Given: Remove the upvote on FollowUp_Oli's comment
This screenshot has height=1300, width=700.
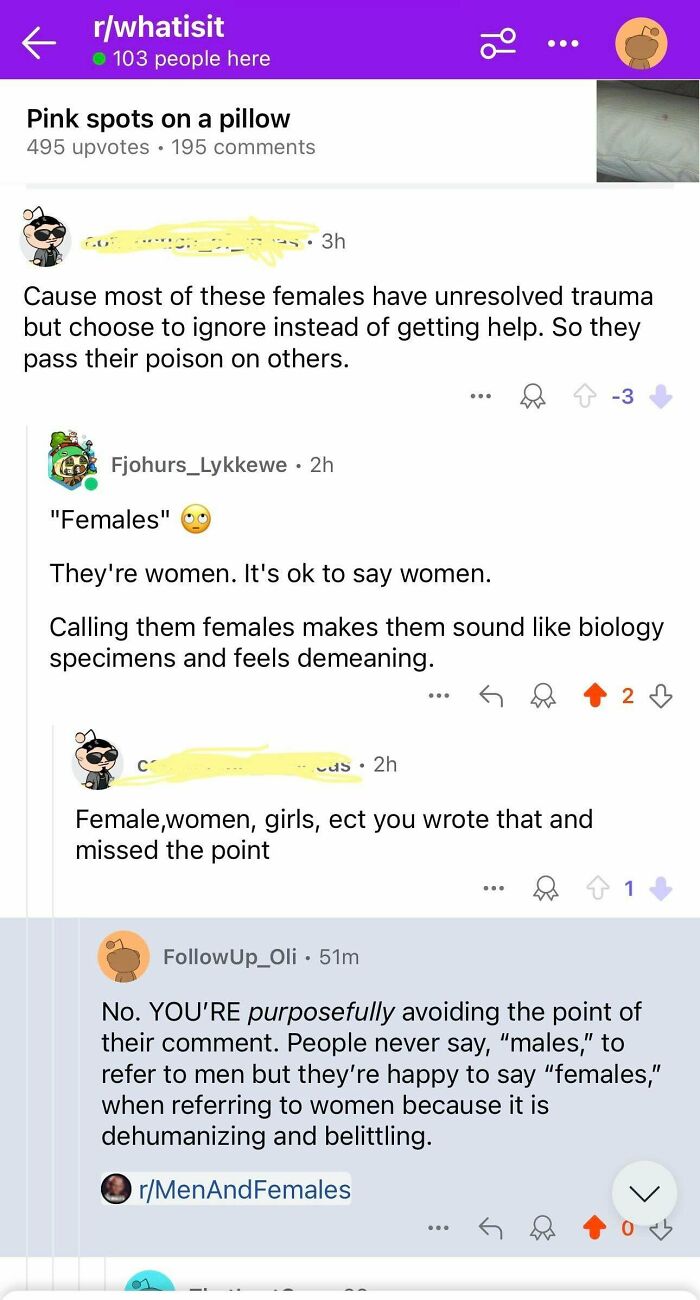Looking at the screenshot, I should (x=597, y=1224).
